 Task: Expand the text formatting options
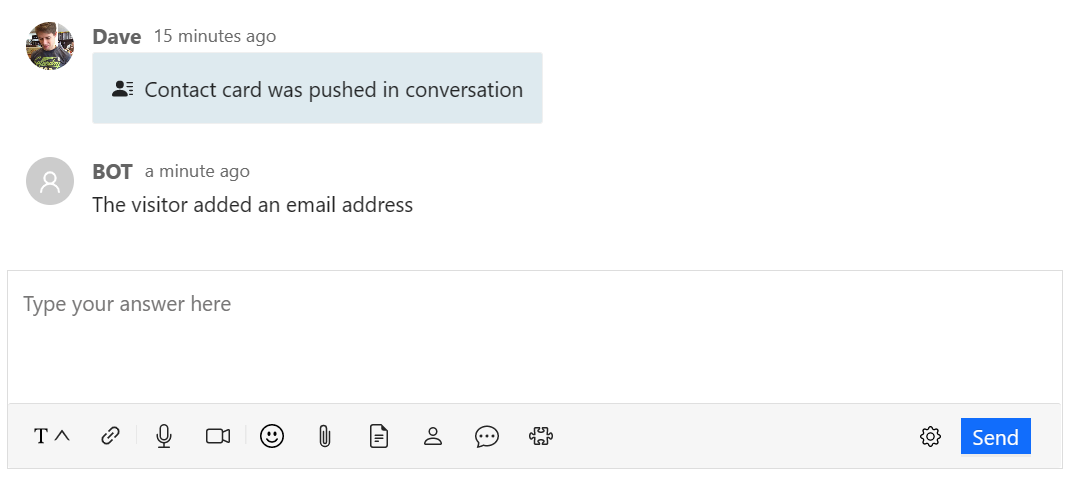[x=52, y=436]
